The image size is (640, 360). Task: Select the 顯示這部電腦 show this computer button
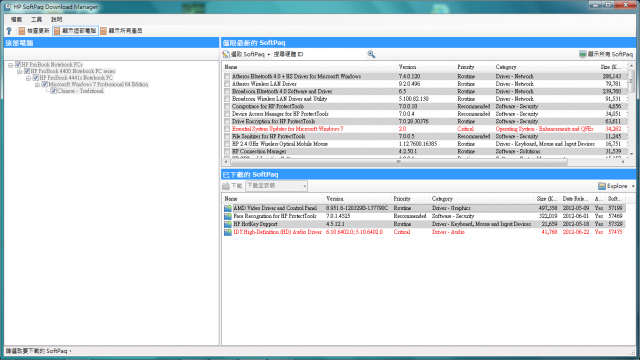coord(76,31)
